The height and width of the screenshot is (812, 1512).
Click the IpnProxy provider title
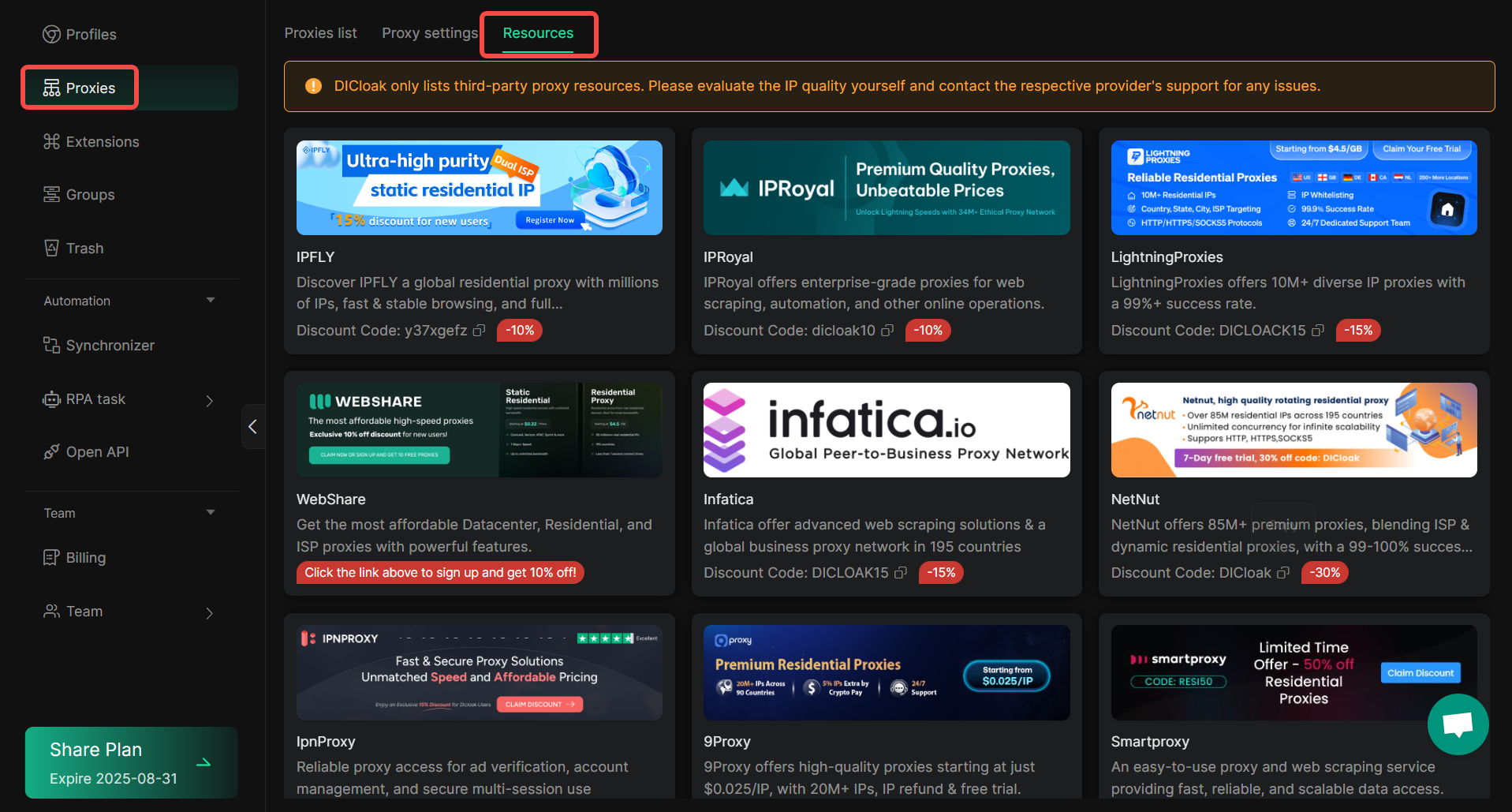click(x=326, y=742)
